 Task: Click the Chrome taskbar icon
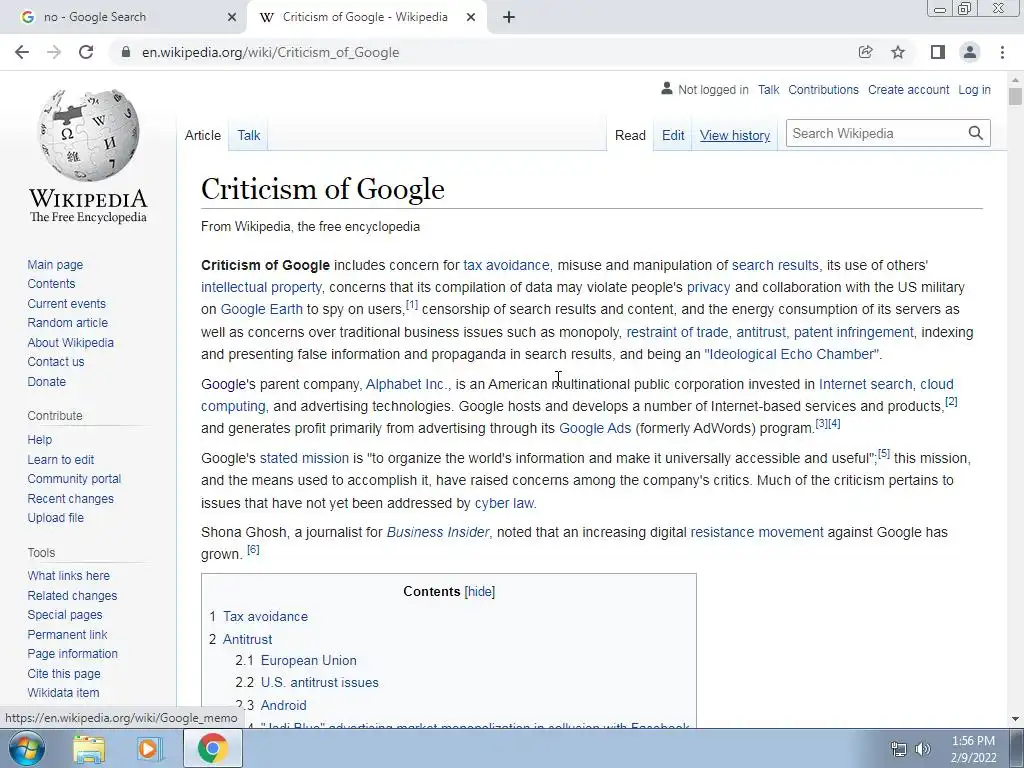coord(212,748)
